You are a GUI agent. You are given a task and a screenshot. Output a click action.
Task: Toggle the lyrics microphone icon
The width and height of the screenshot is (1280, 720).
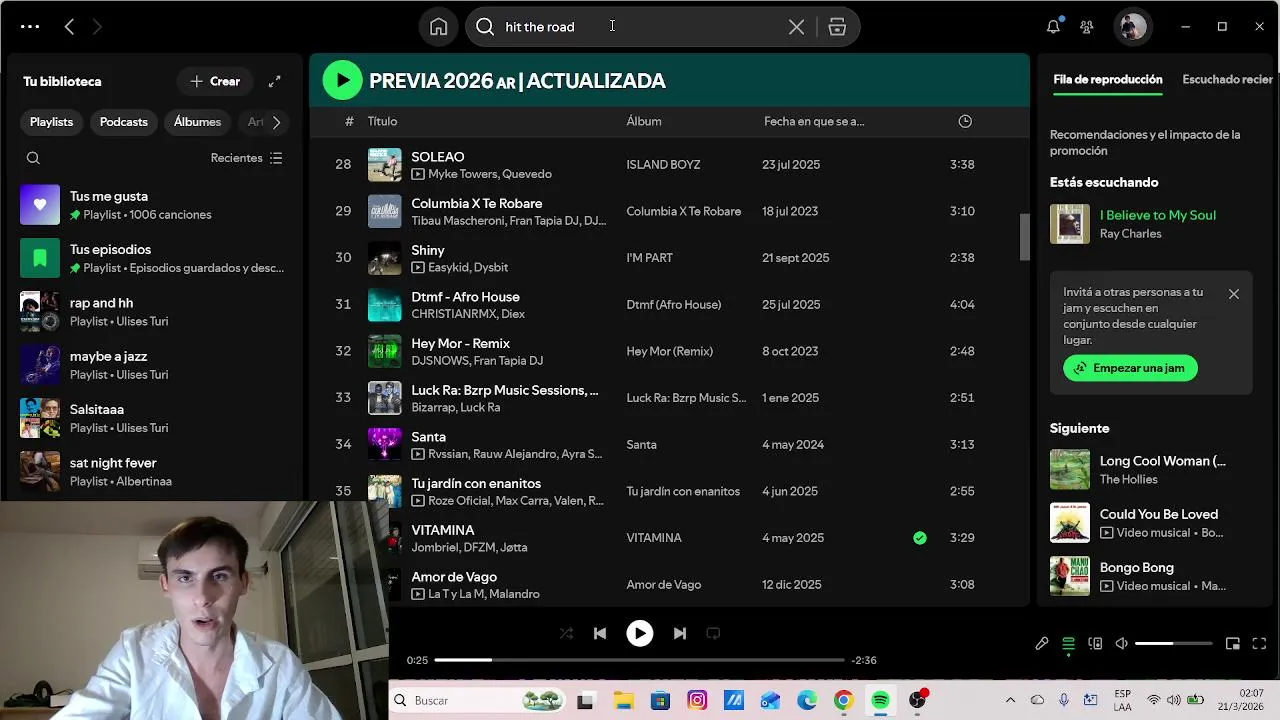[1041, 644]
